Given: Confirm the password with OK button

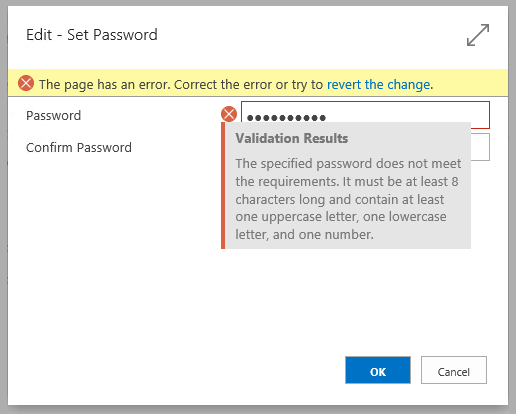Looking at the screenshot, I should pyautogui.click(x=378, y=370).
